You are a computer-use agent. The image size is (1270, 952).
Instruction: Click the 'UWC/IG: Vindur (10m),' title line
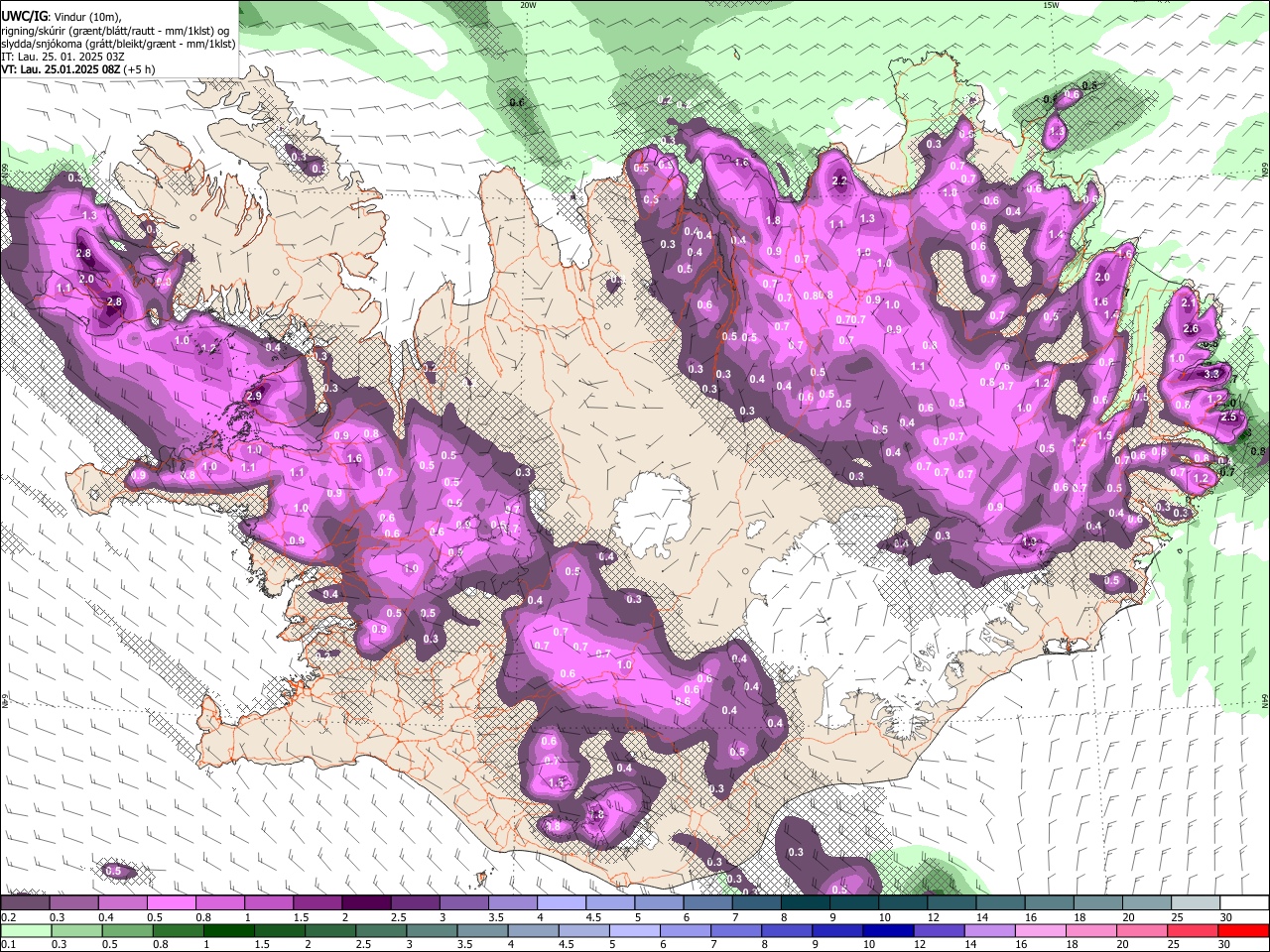coord(62,16)
